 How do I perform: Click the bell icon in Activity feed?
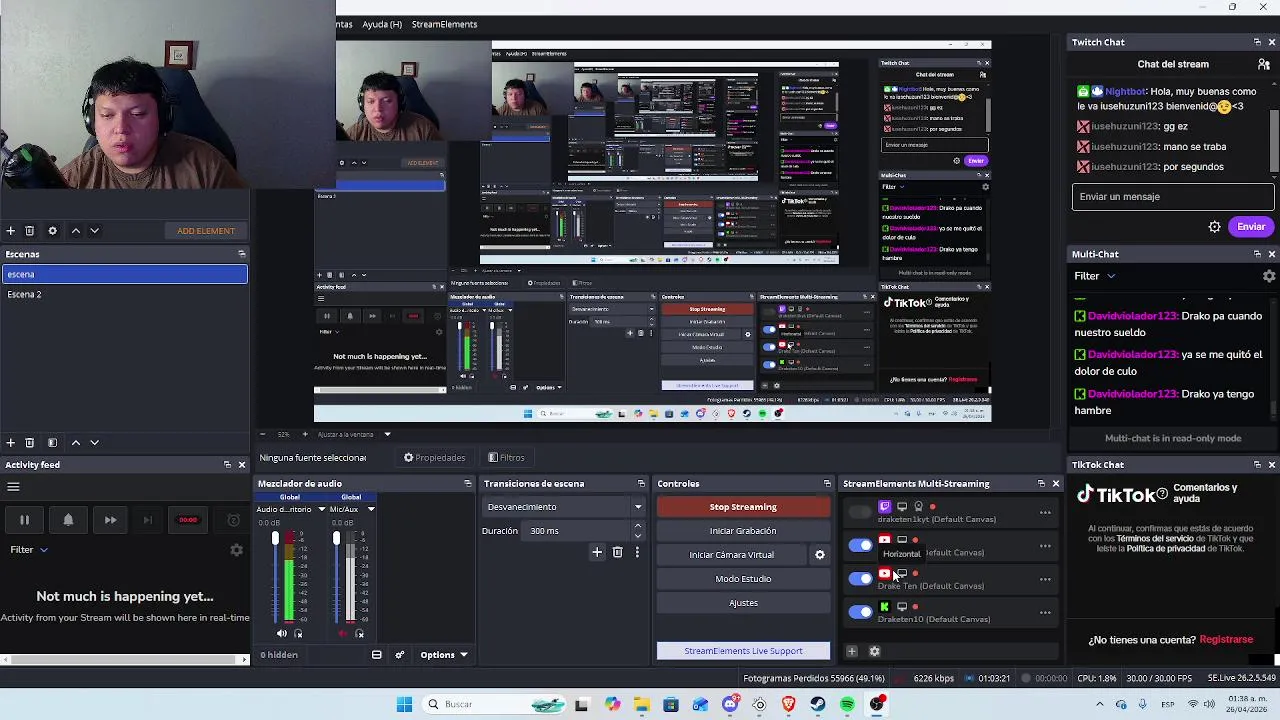pos(68,520)
